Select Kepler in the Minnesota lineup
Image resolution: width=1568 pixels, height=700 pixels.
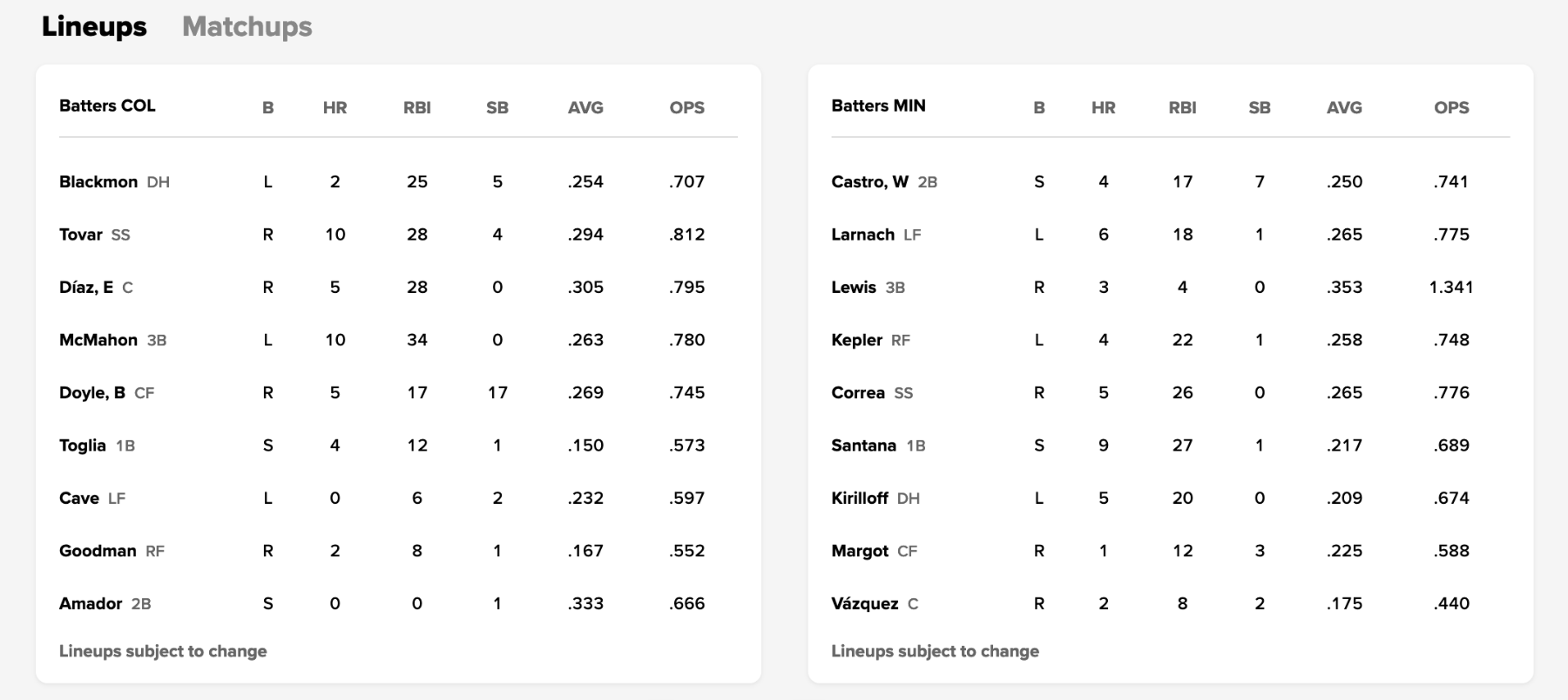pyautogui.click(x=856, y=340)
